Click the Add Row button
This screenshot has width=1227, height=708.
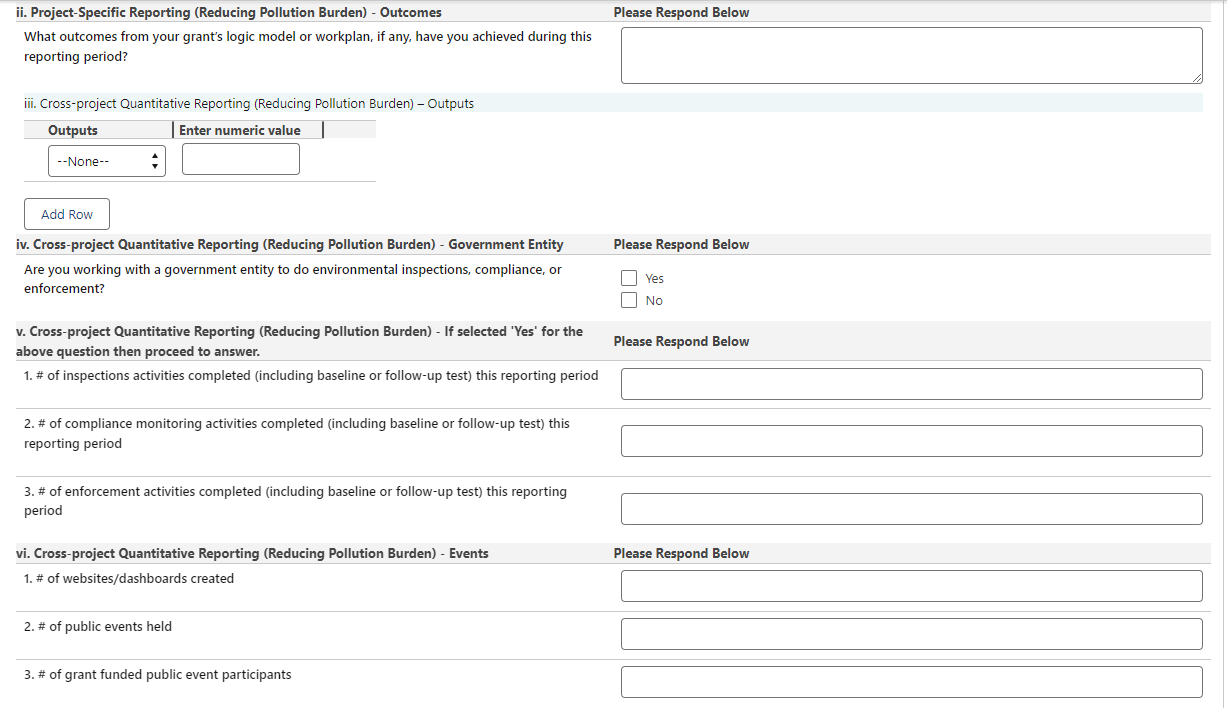pos(67,214)
